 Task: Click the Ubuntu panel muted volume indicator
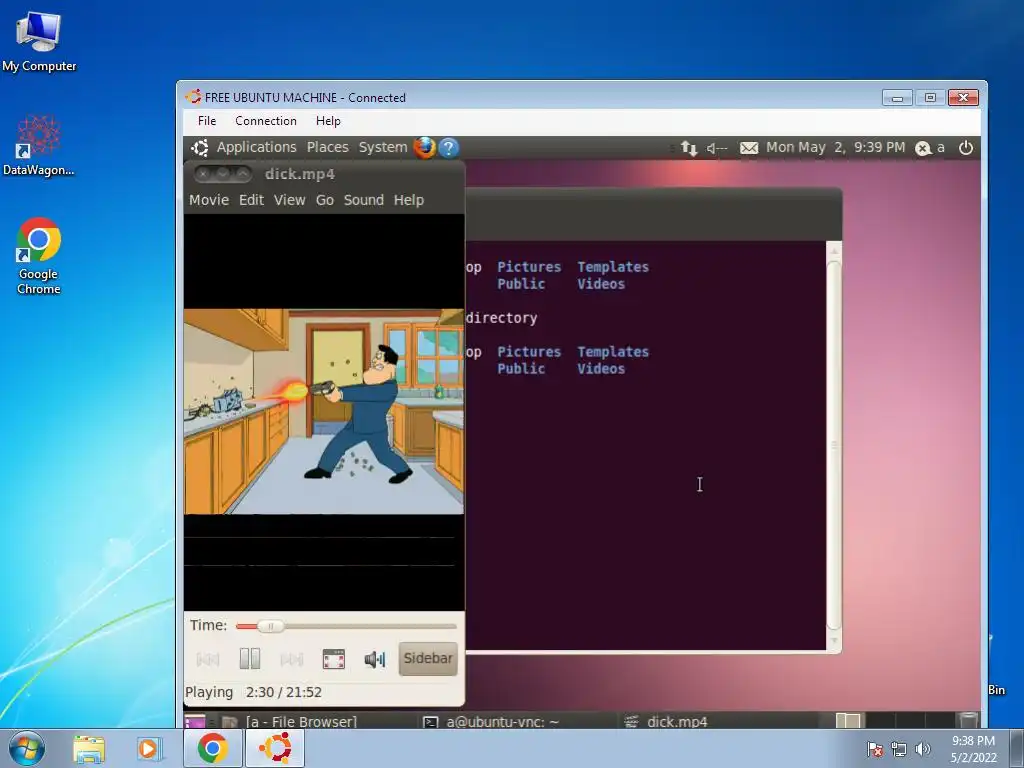pyautogui.click(x=716, y=148)
